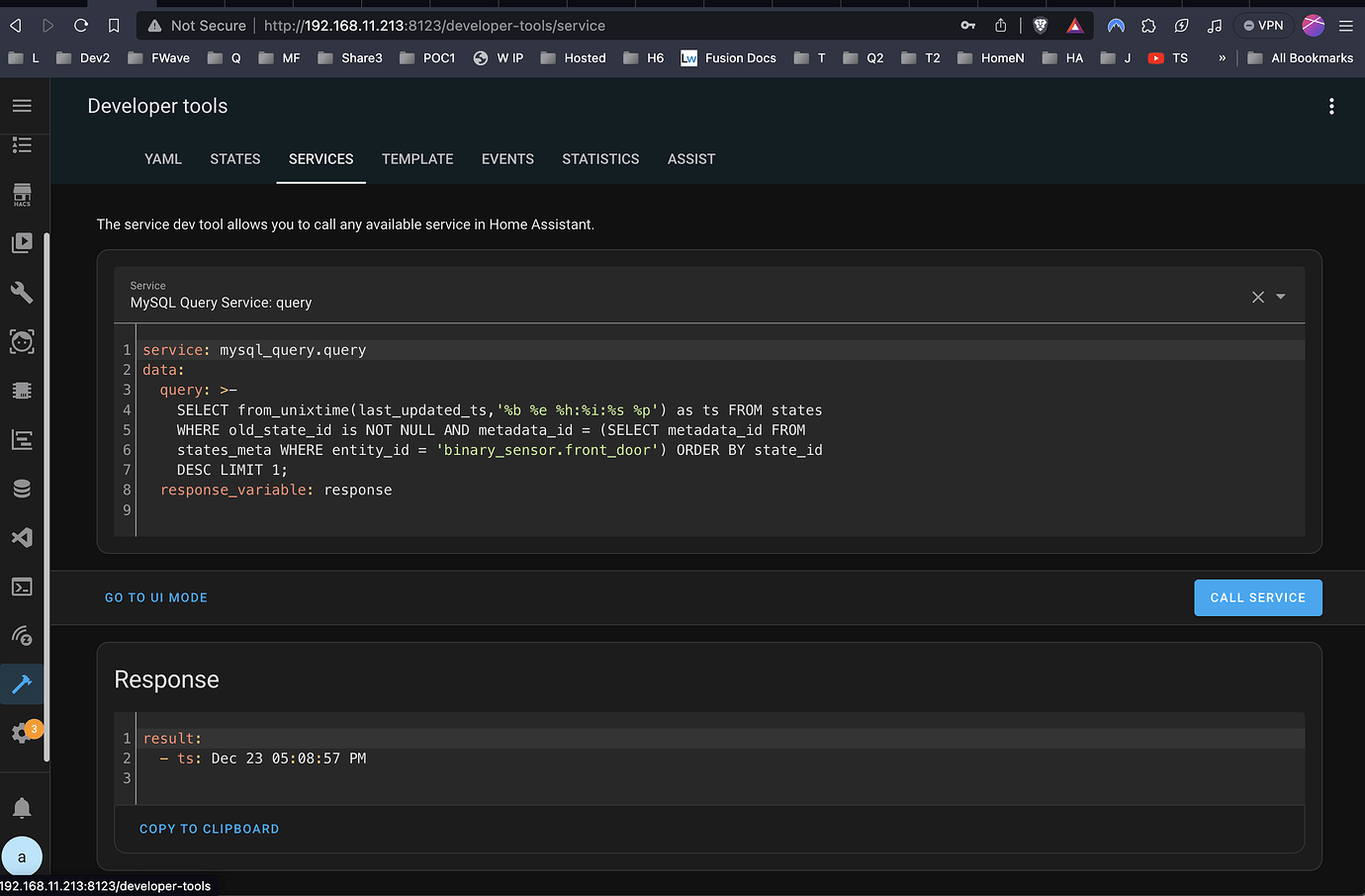Viewport: 1365px width, 896px height.
Task: Open the blue arch extension icon
Action: click(1116, 26)
